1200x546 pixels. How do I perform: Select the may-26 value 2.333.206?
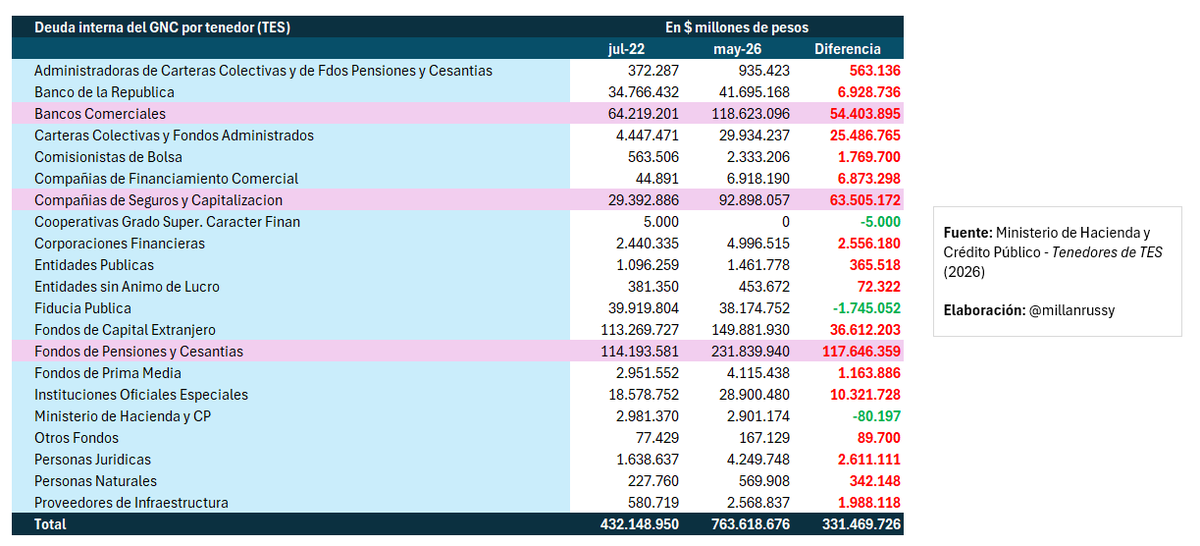point(758,157)
